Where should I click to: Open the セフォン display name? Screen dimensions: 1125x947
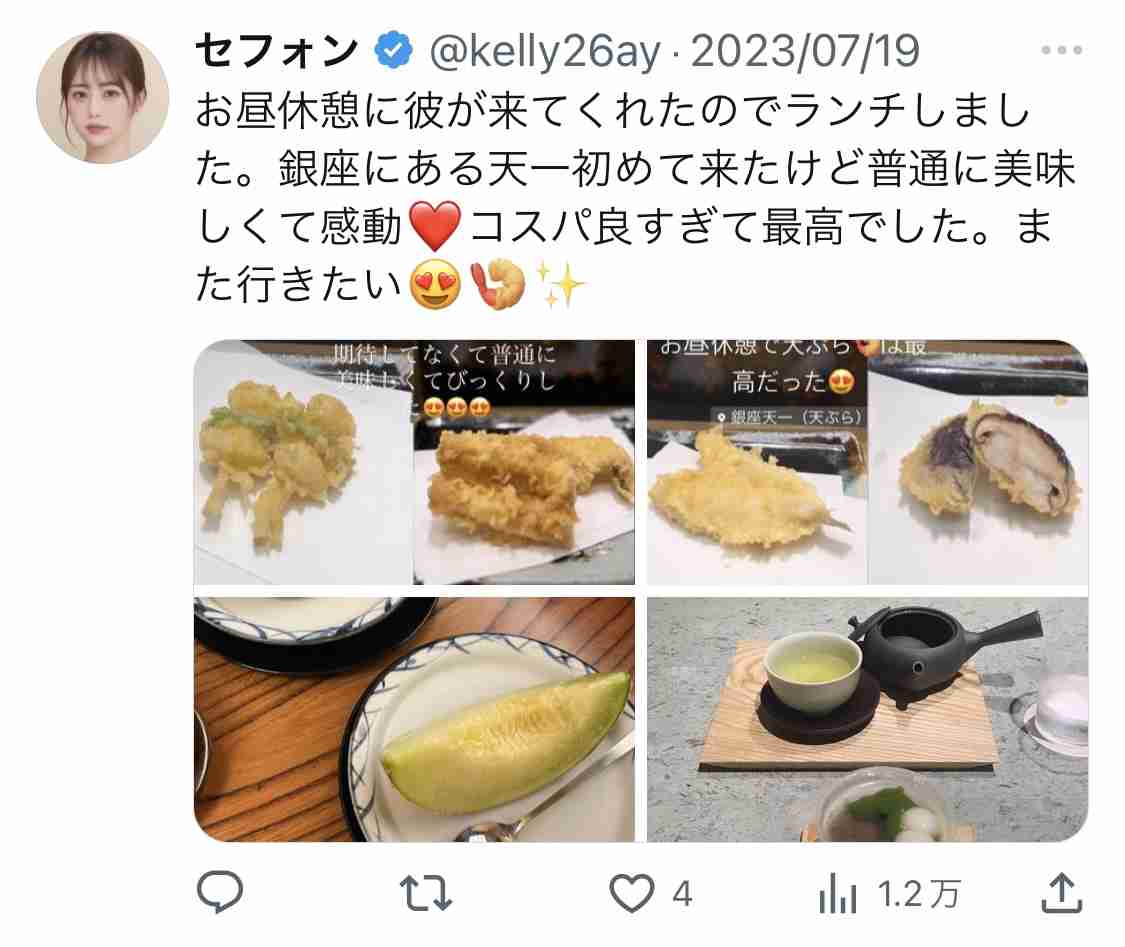(x=276, y=51)
